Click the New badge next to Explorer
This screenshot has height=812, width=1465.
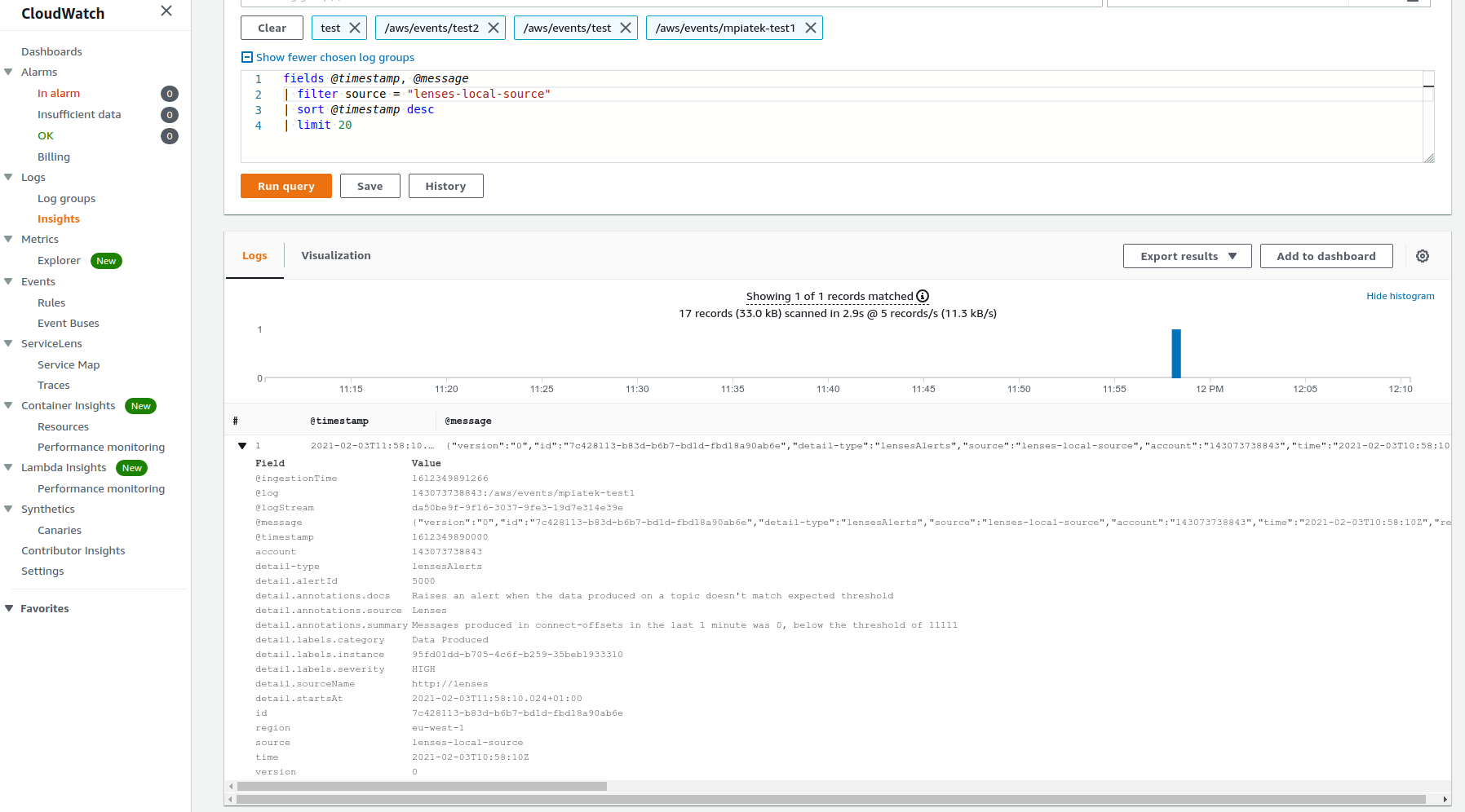tap(106, 261)
